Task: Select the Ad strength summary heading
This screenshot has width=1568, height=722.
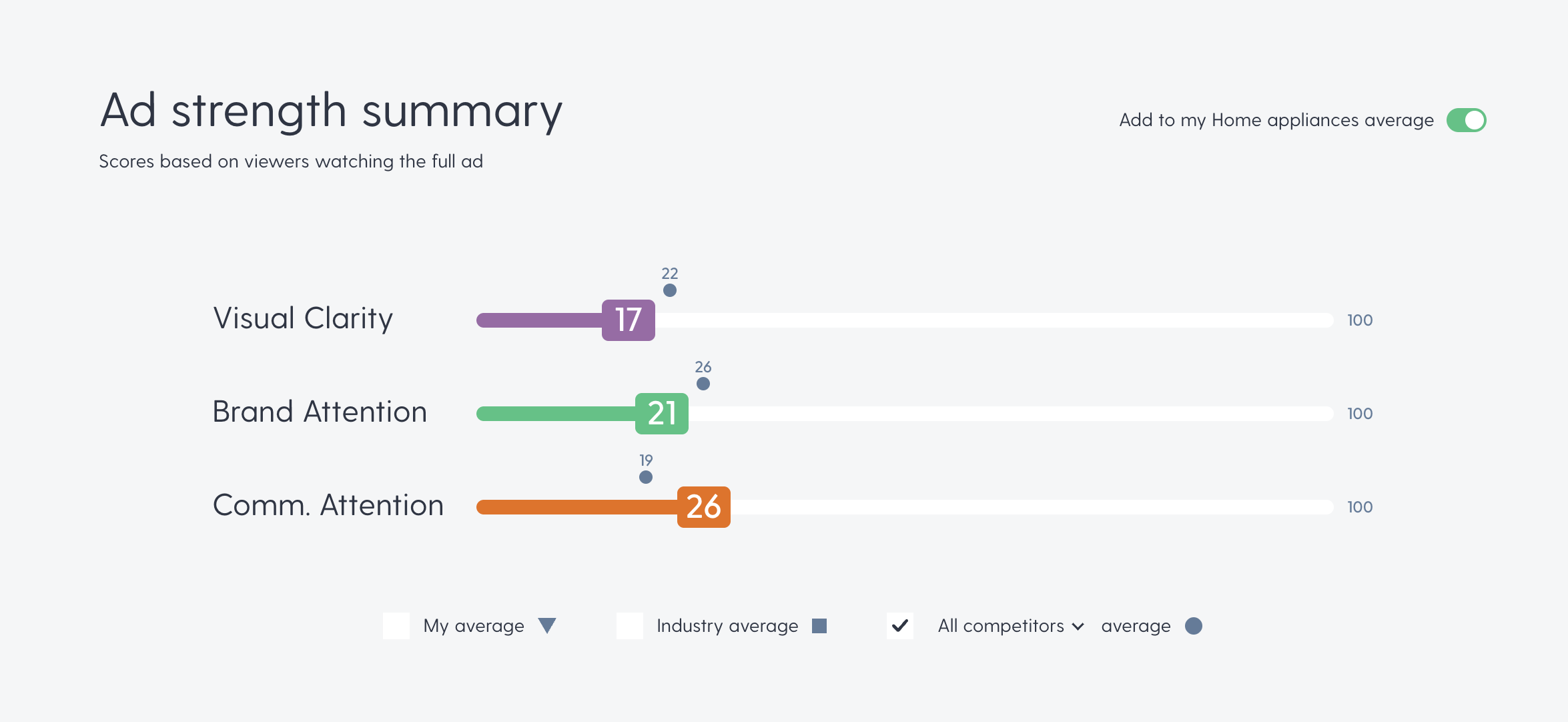Action: (330, 111)
